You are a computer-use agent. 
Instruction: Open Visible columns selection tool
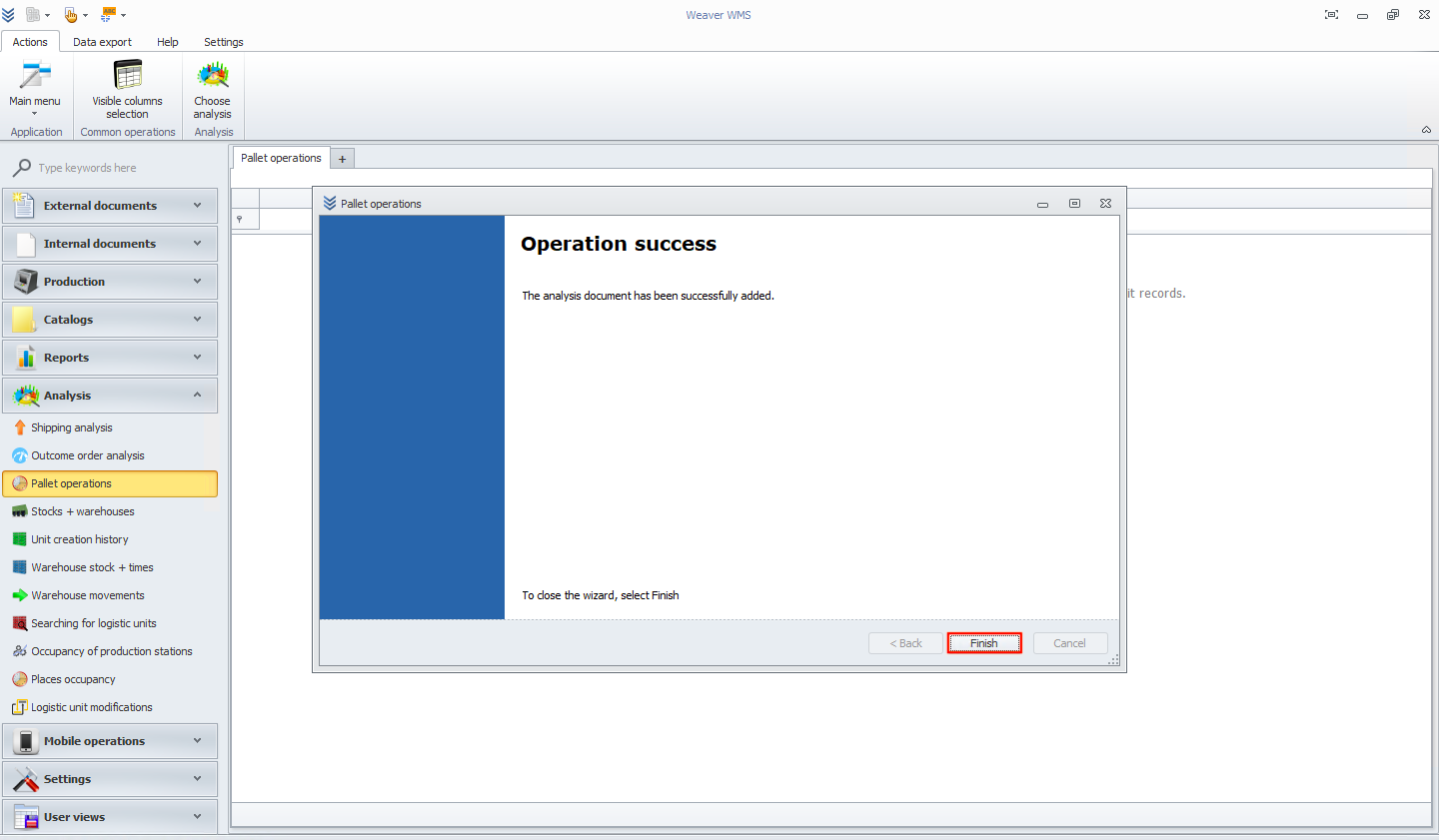pos(127,90)
